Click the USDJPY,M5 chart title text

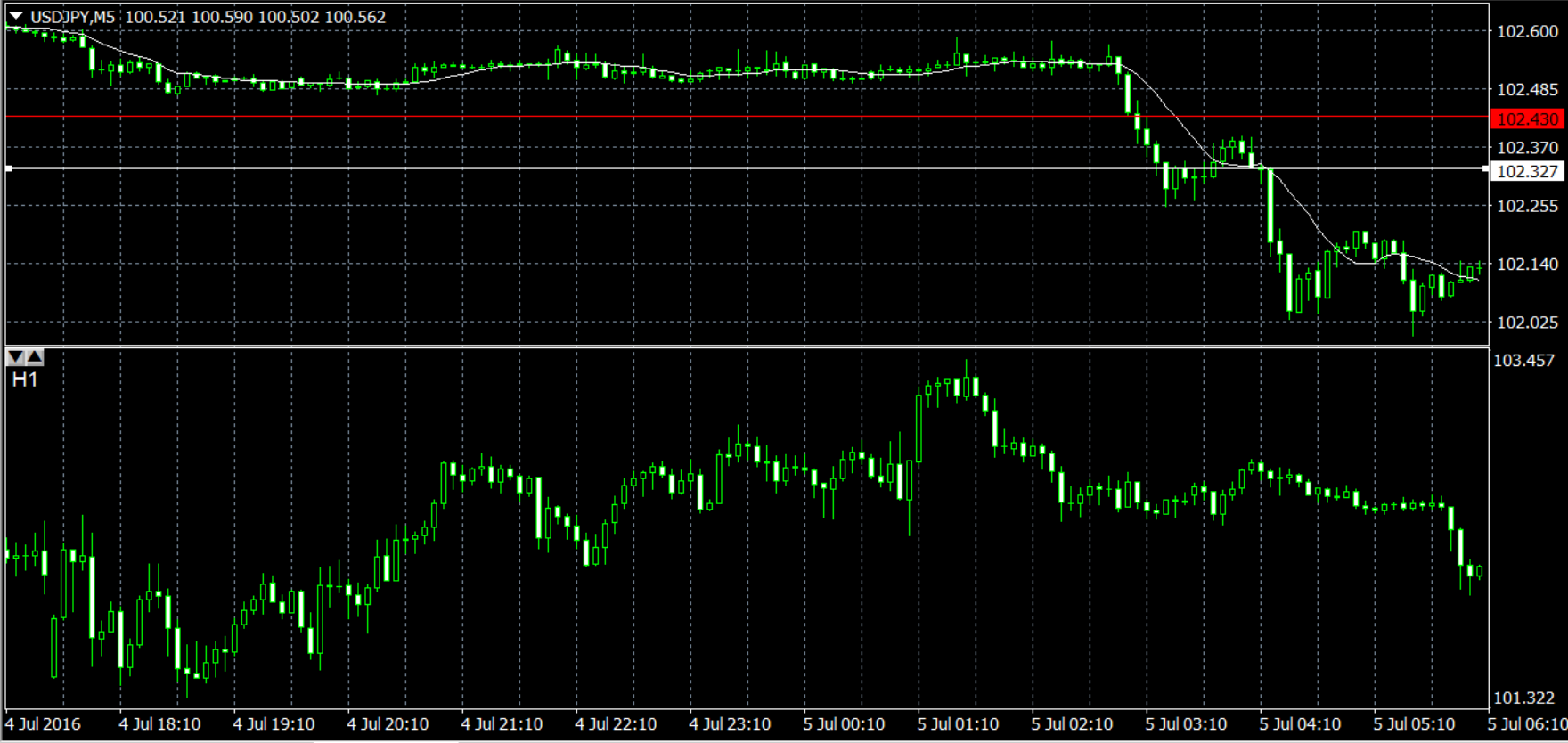click(x=73, y=17)
